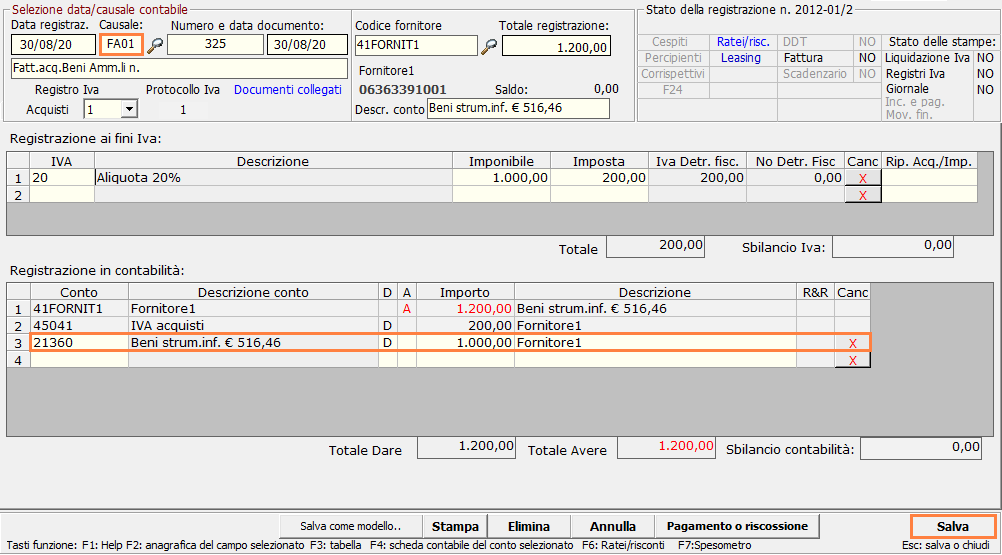
Task: Click the Elimina button
Action: point(528,526)
